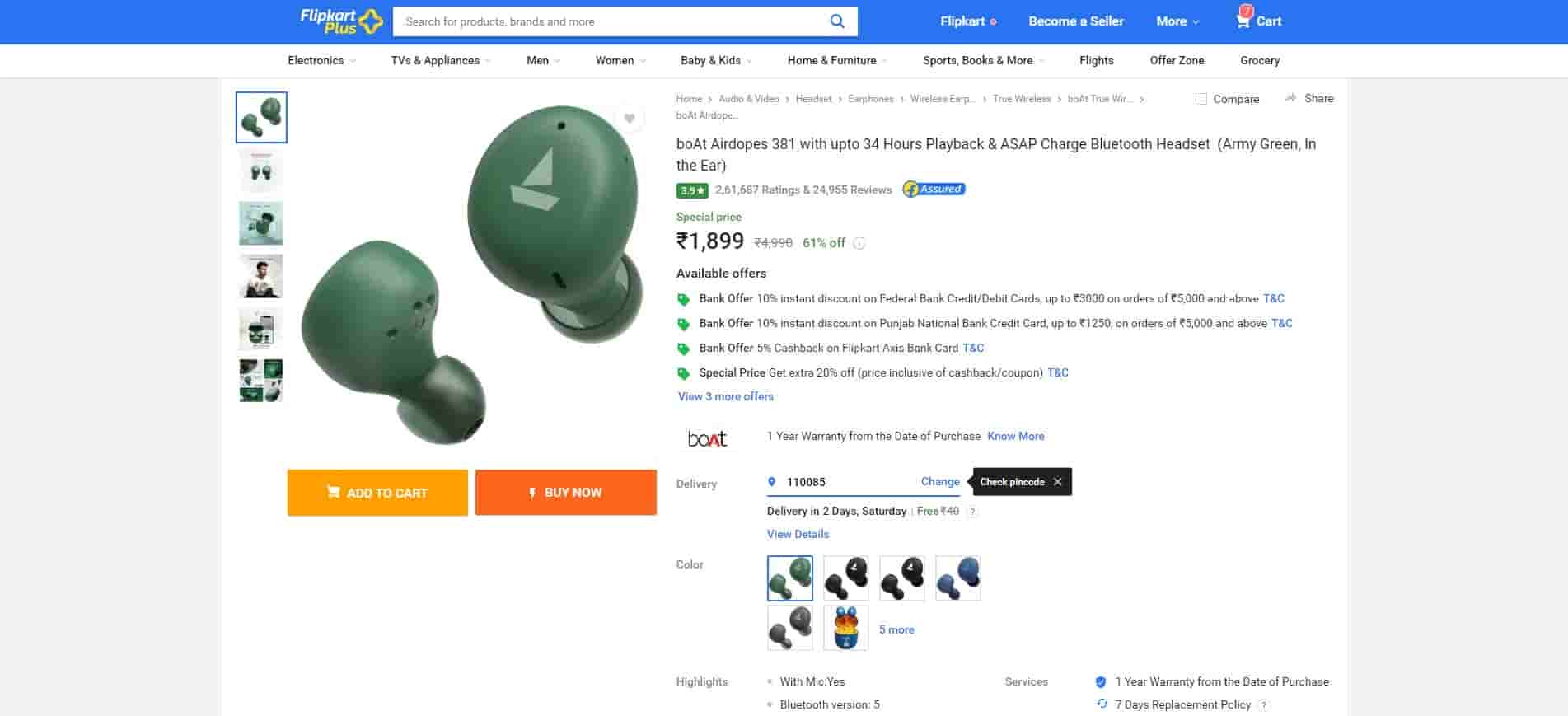This screenshot has width=1568, height=716.
Task: Click the Share arrow icon
Action: (1290, 98)
